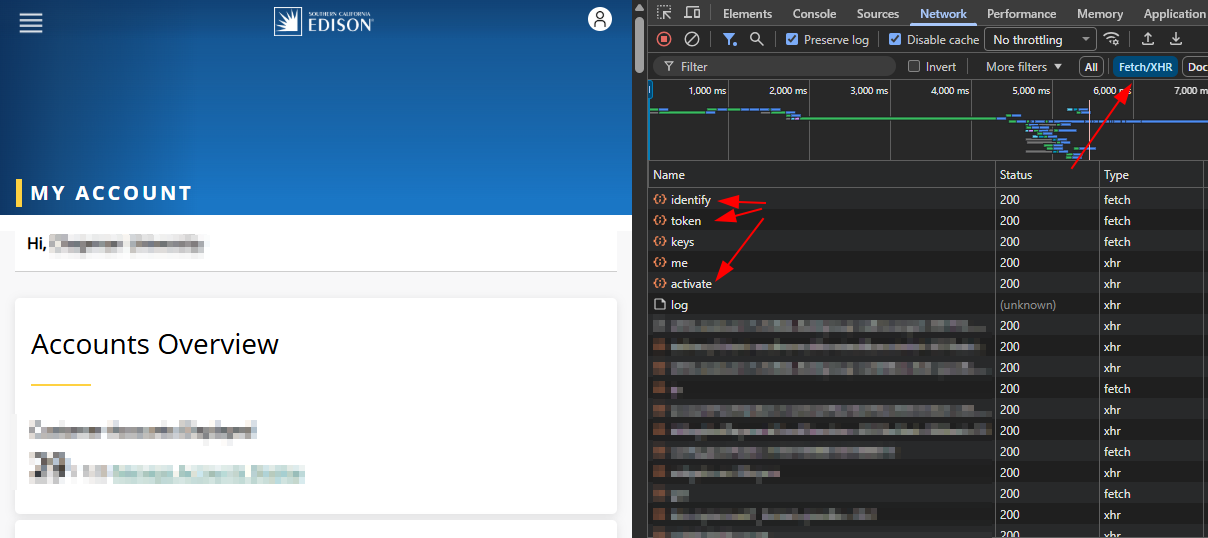1208x538 pixels.
Task: Toggle the device toolbar icon
Action: point(692,13)
